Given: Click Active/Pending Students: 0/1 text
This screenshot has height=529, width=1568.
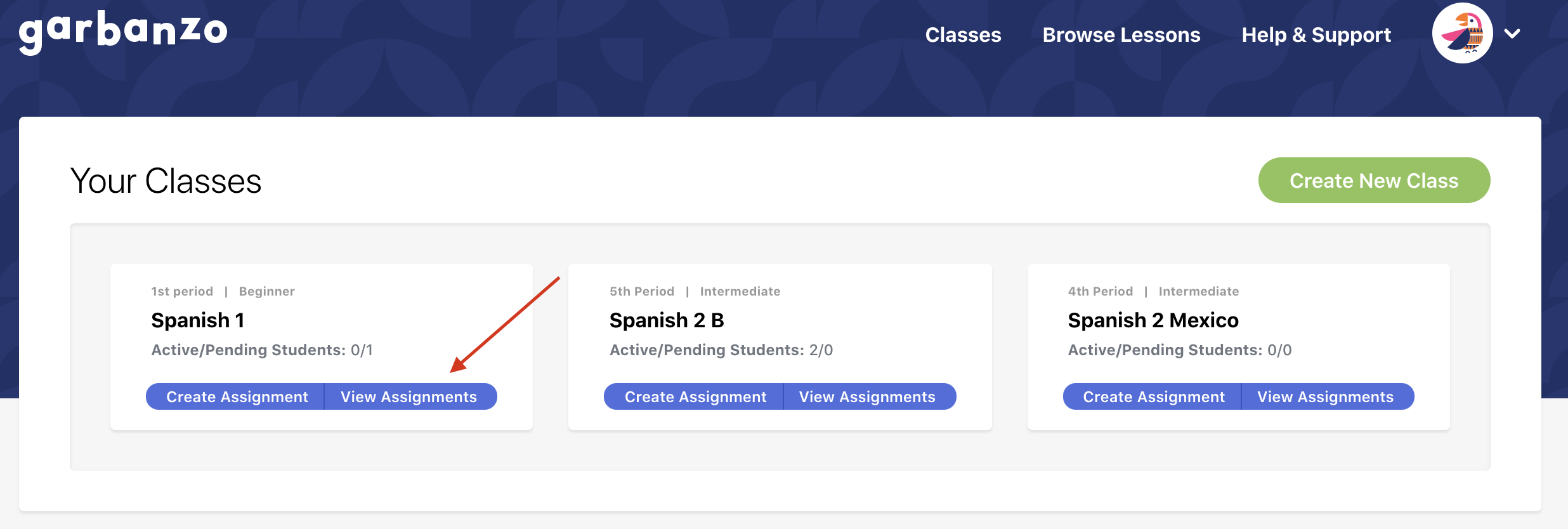Looking at the screenshot, I should click(262, 350).
